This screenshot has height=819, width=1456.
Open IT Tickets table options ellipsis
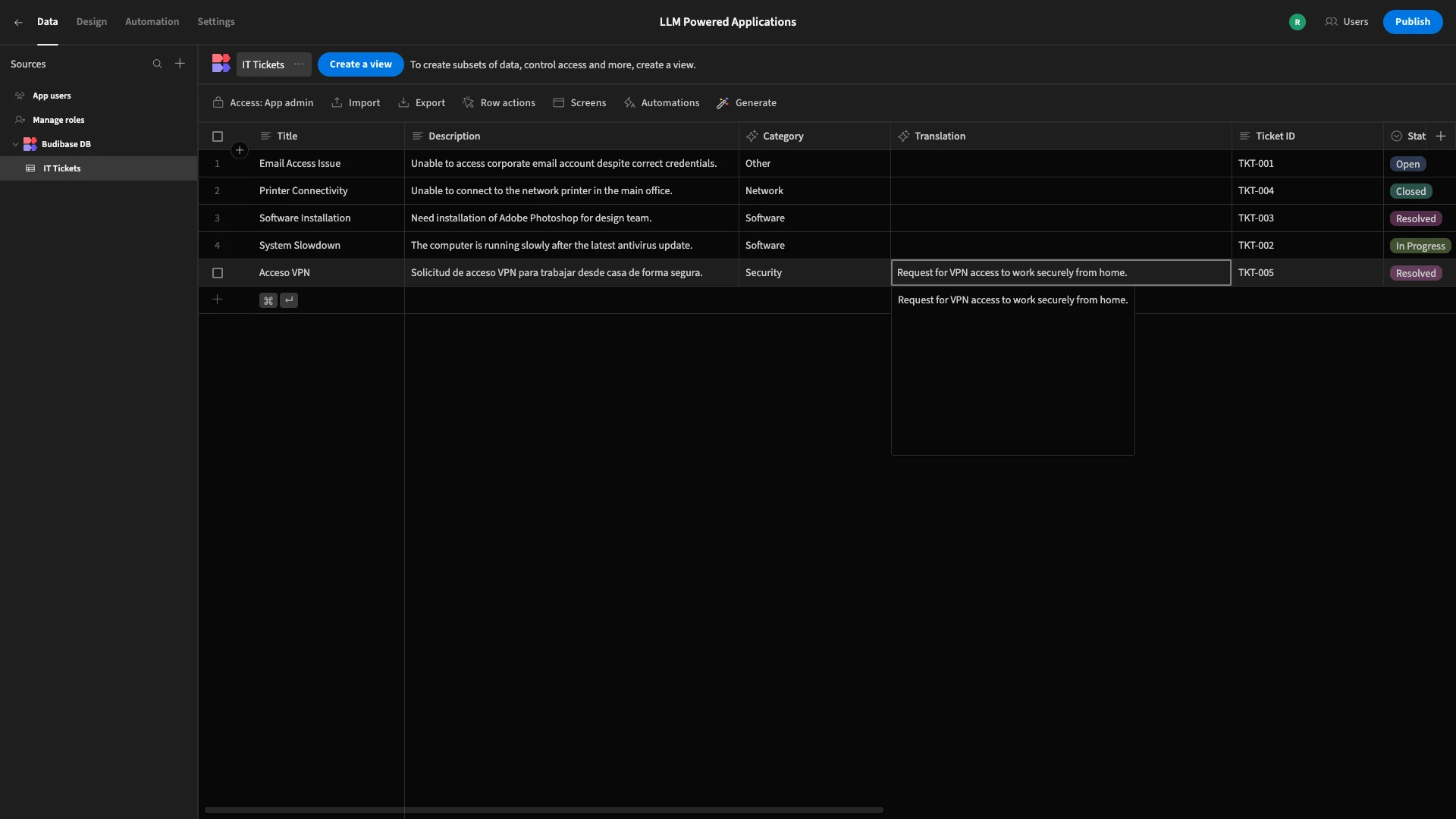[x=299, y=64]
